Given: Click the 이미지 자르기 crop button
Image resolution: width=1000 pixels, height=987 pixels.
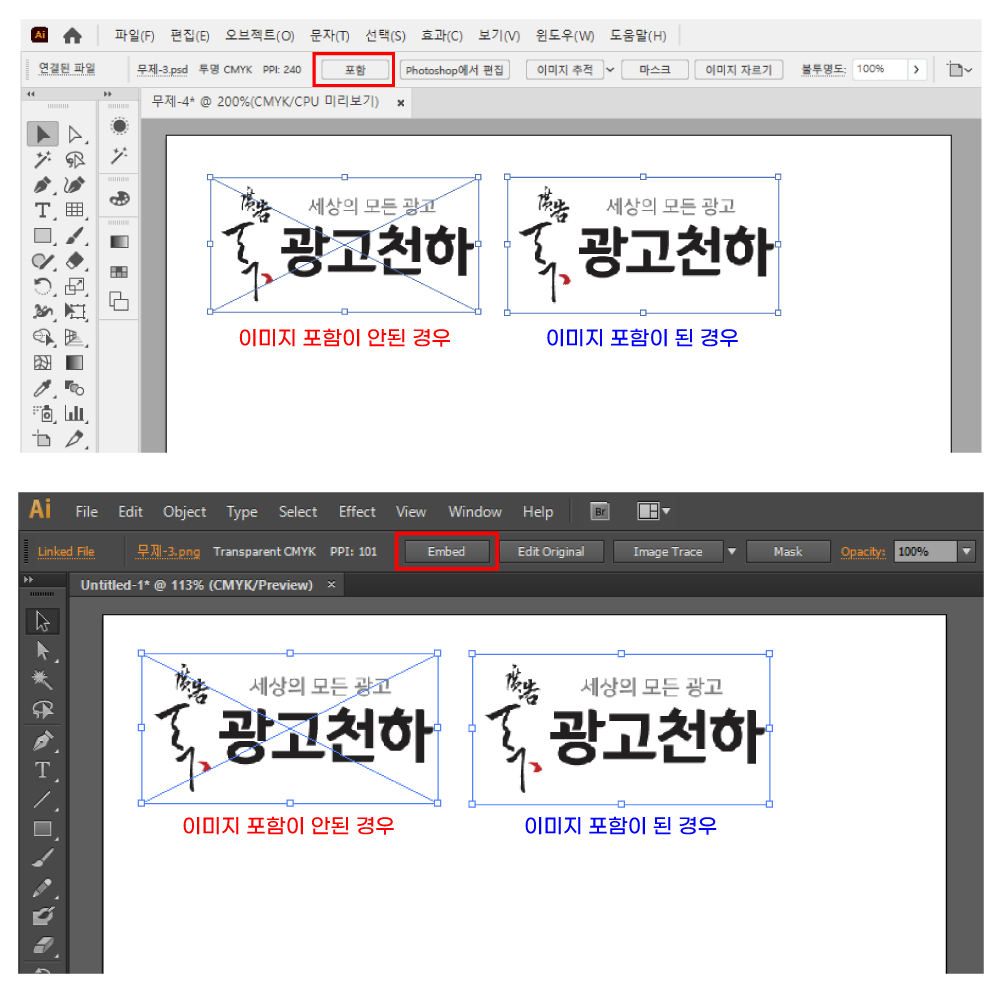Looking at the screenshot, I should pyautogui.click(x=739, y=69).
